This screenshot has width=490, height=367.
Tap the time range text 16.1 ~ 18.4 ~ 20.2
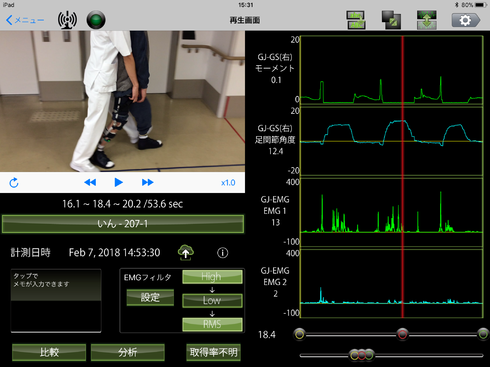click(122, 204)
